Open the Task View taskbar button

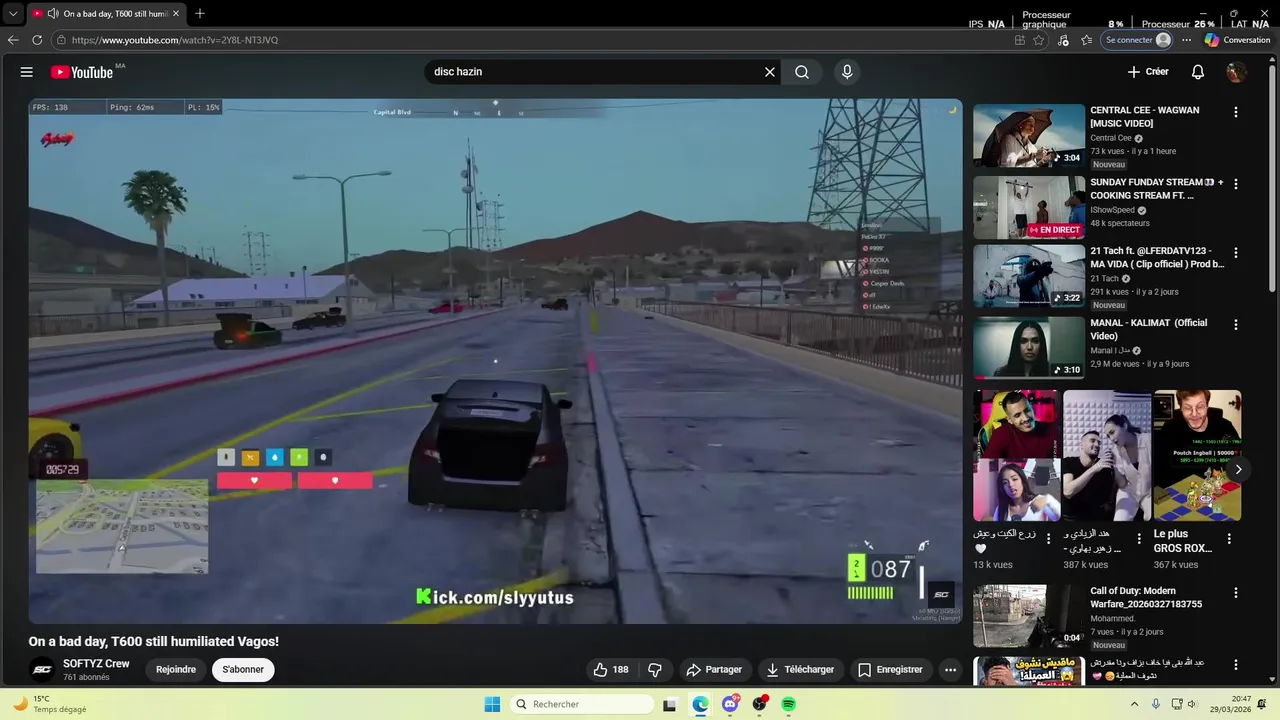point(670,704)
